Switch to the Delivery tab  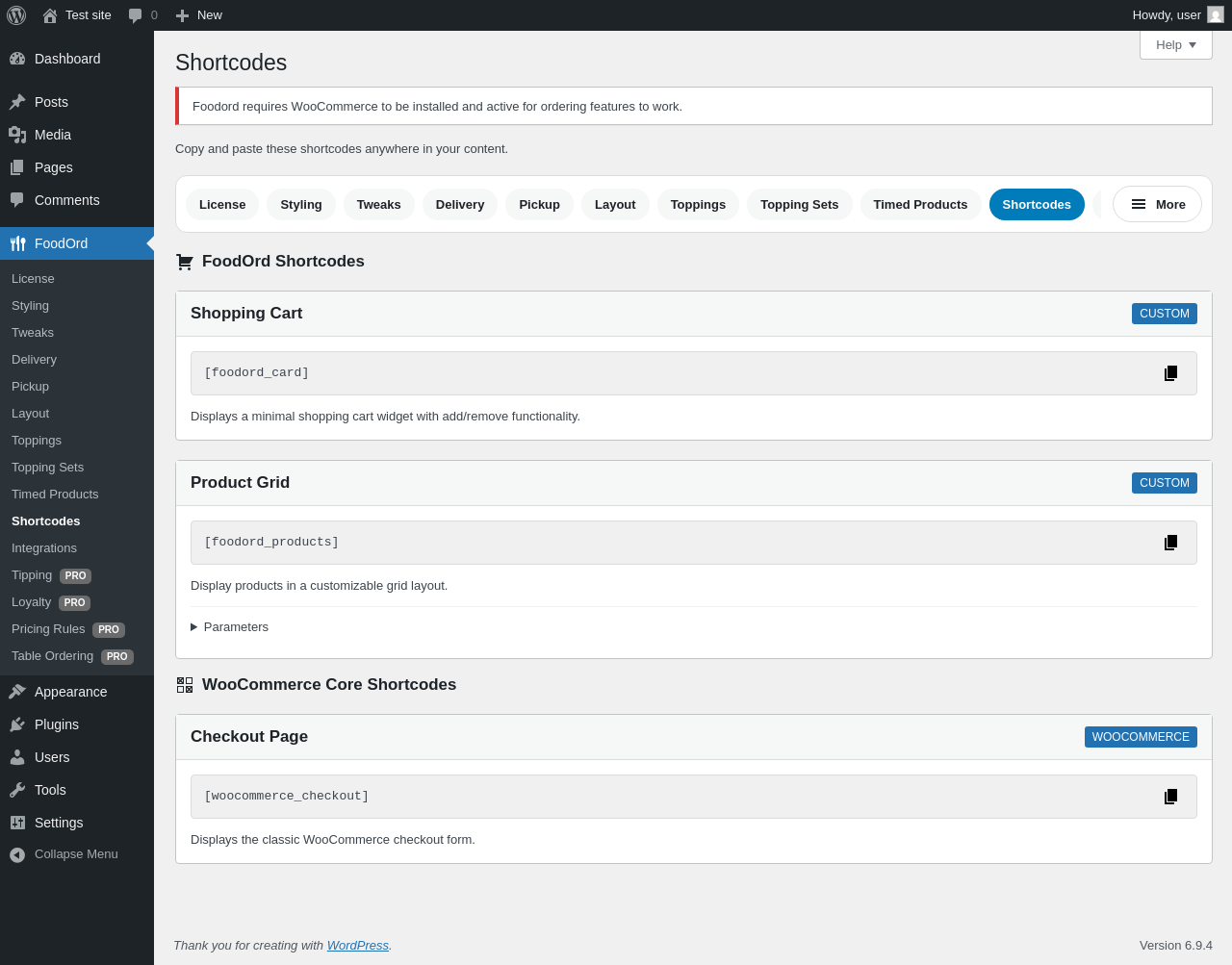(x=460, y=204)
